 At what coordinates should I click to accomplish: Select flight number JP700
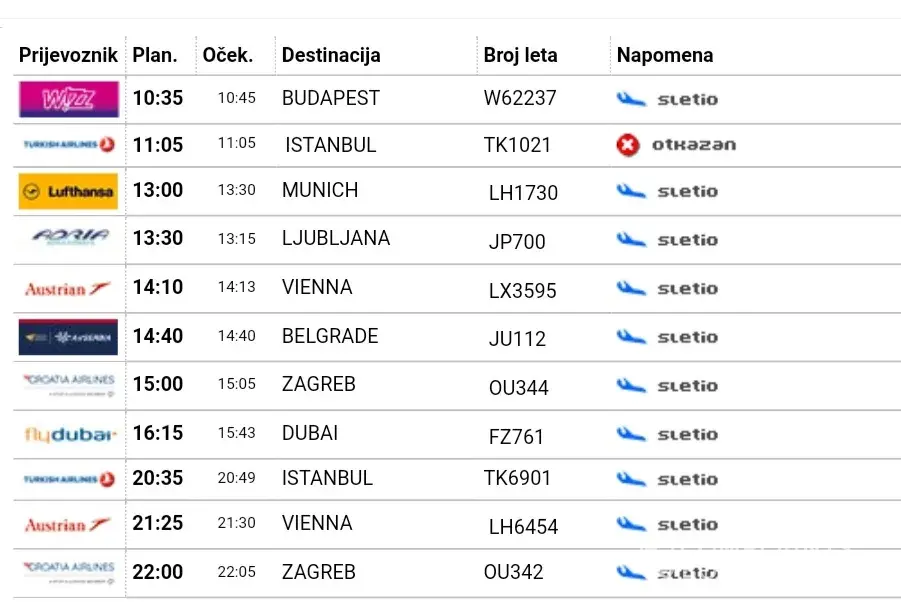tap(517, 242)
